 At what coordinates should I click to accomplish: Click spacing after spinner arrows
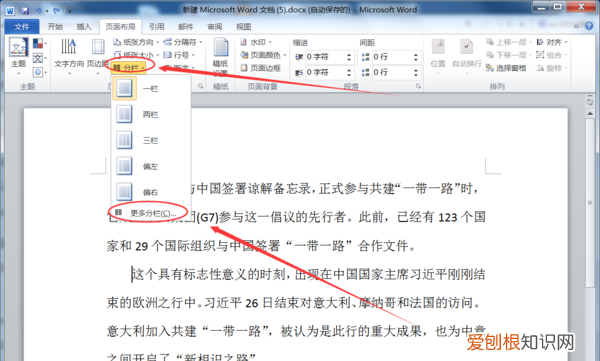coord(416,72)
